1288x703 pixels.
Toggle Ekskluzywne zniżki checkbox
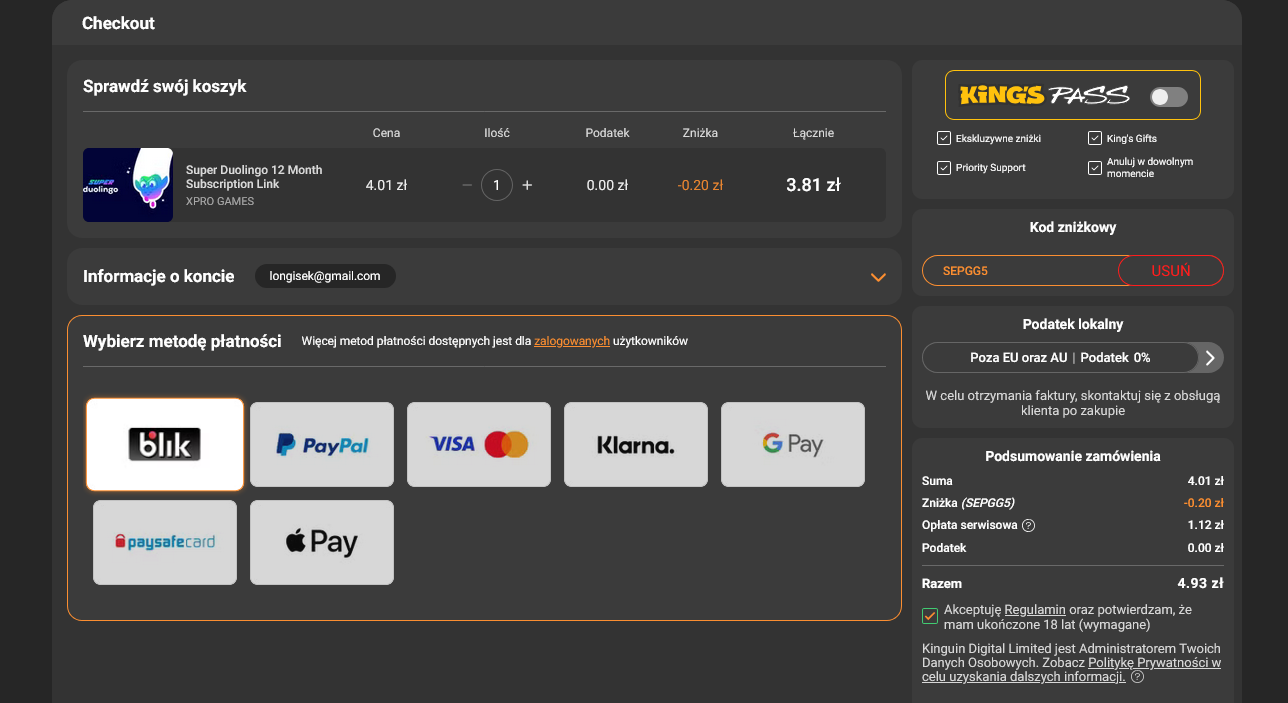point(944,139)
